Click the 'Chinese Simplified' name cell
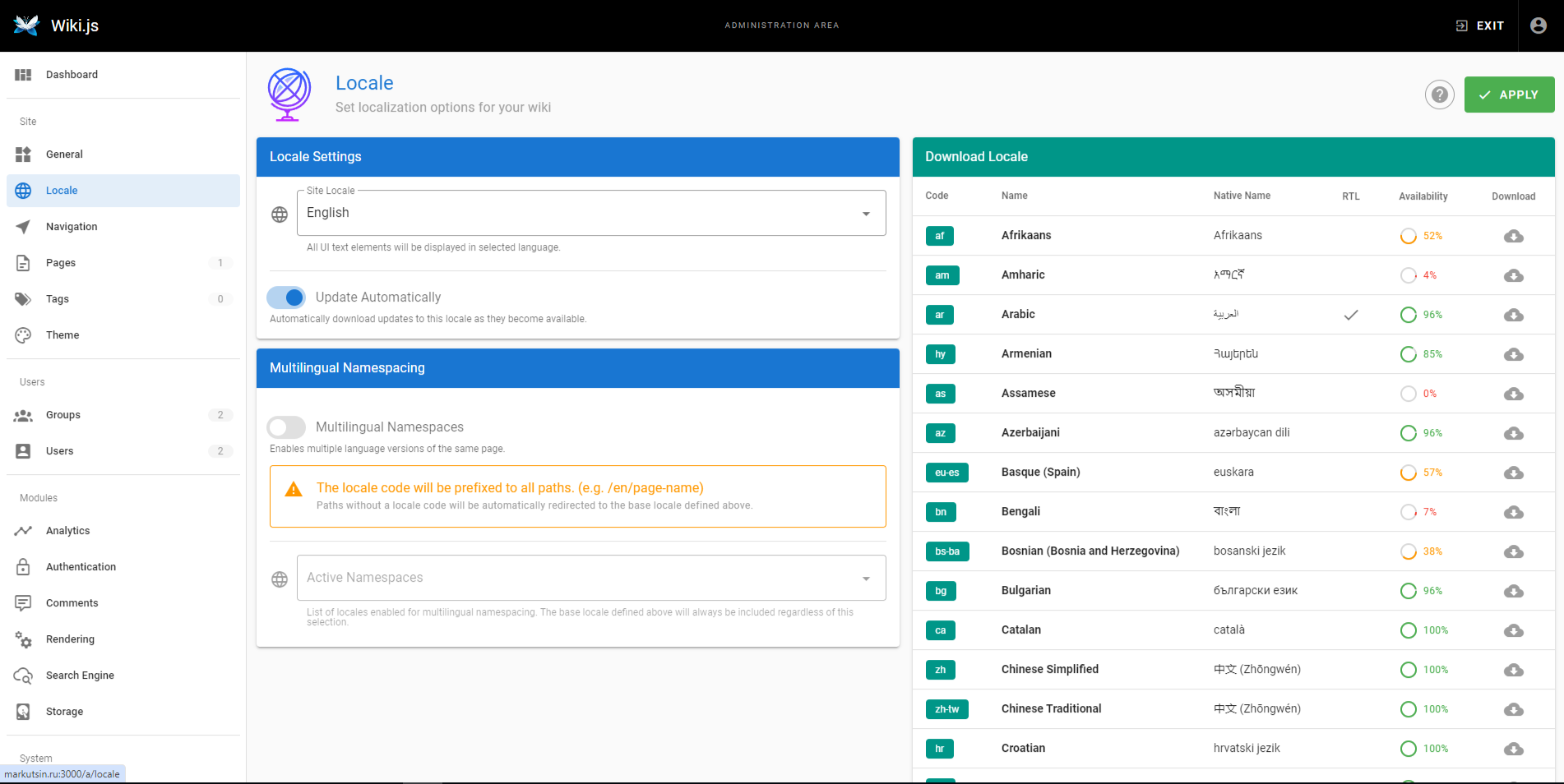 pos(1050,669)
